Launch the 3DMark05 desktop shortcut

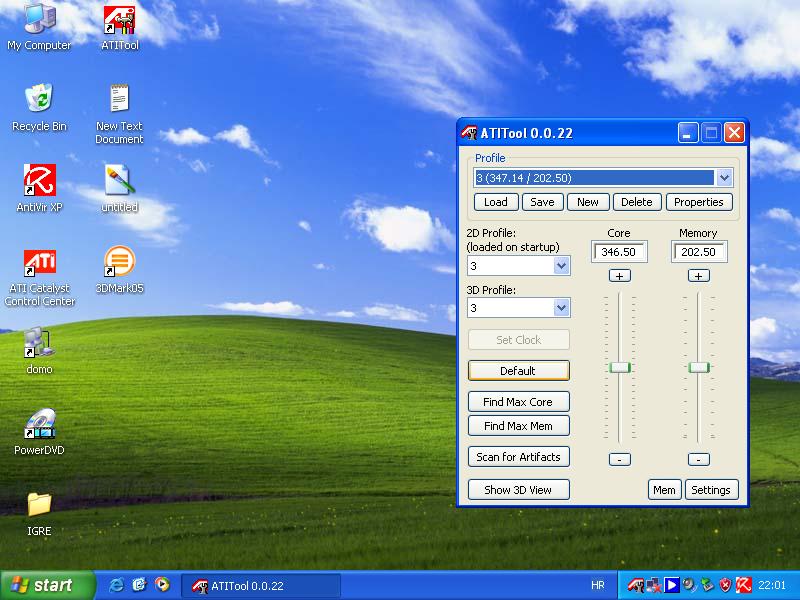(119, 264)
